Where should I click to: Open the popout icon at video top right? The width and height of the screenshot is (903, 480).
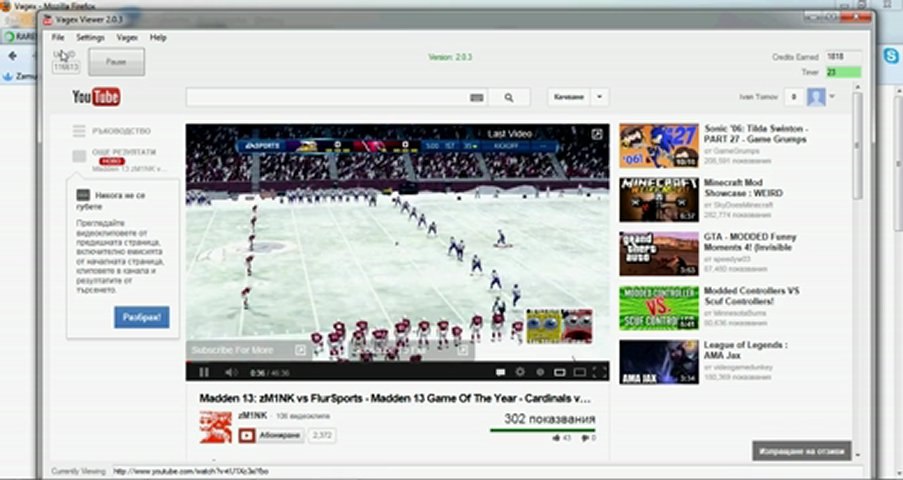point(597,134)
